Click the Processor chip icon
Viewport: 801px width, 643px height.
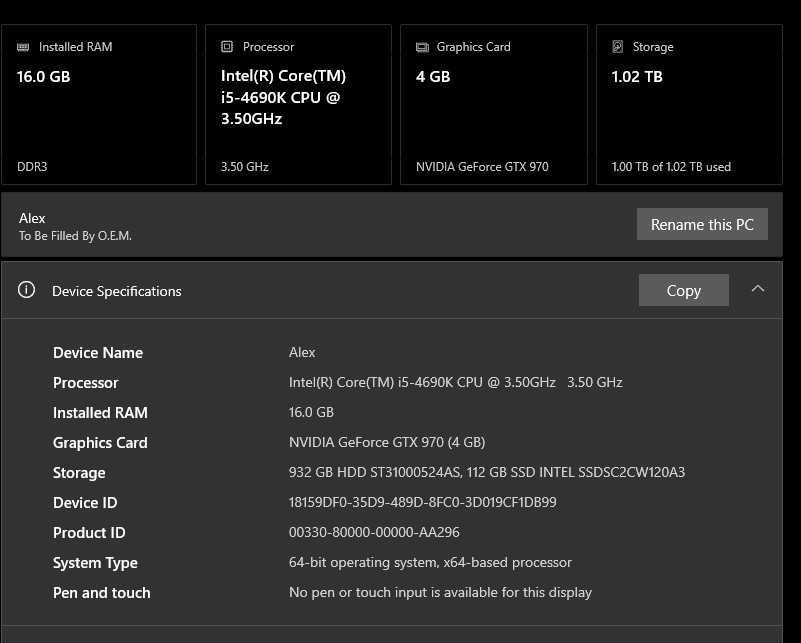coord(227,46)
